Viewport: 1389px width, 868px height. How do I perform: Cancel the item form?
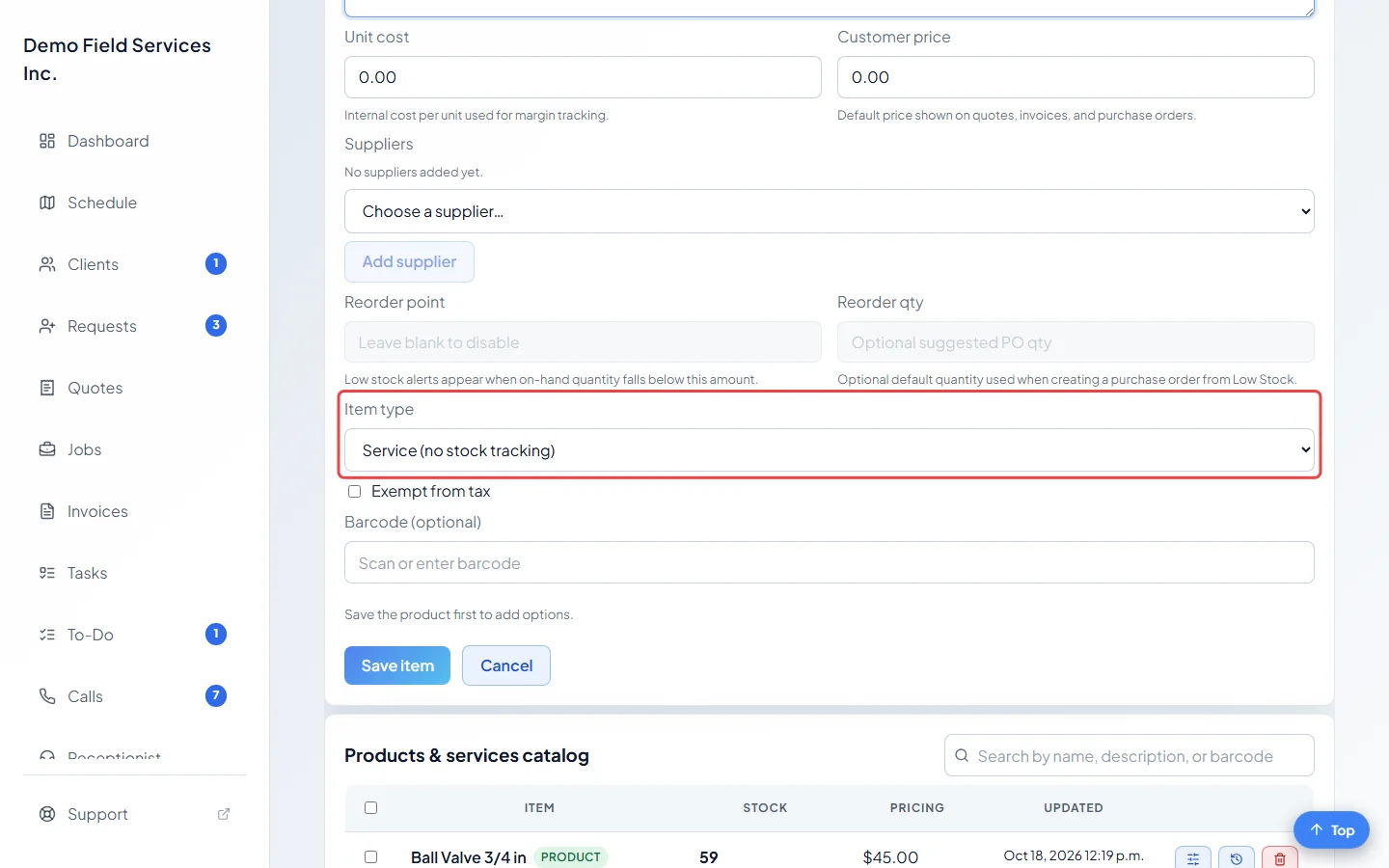click(506, 665)
